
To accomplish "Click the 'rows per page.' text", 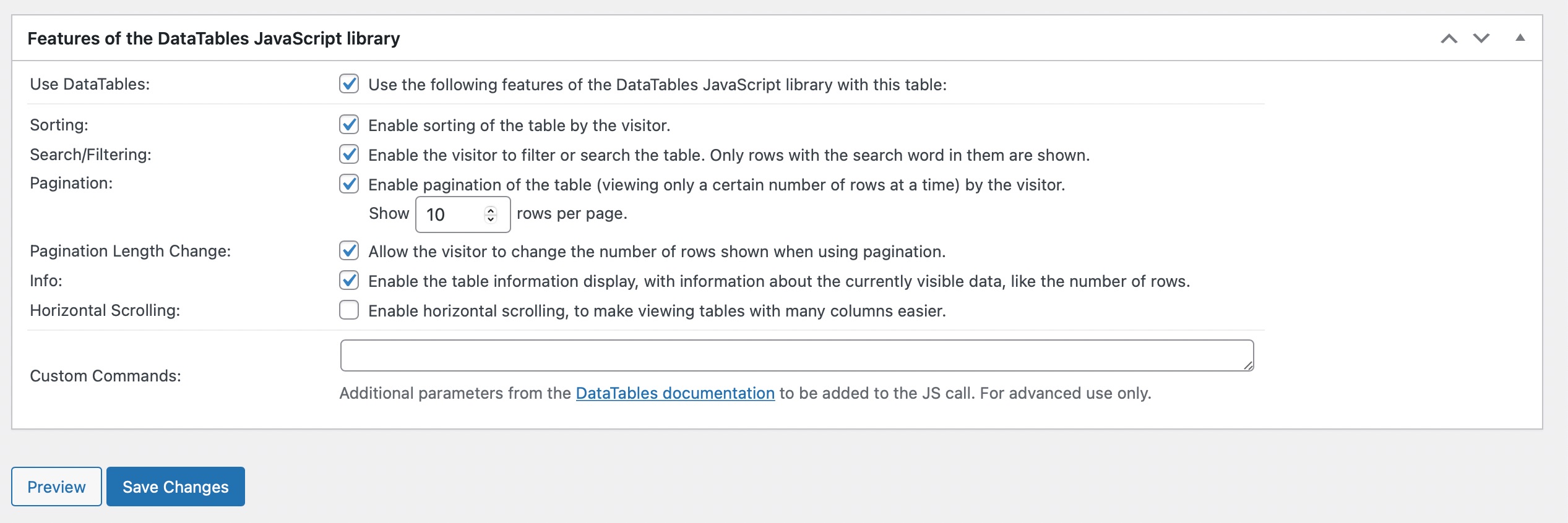I will coord(572,213).
